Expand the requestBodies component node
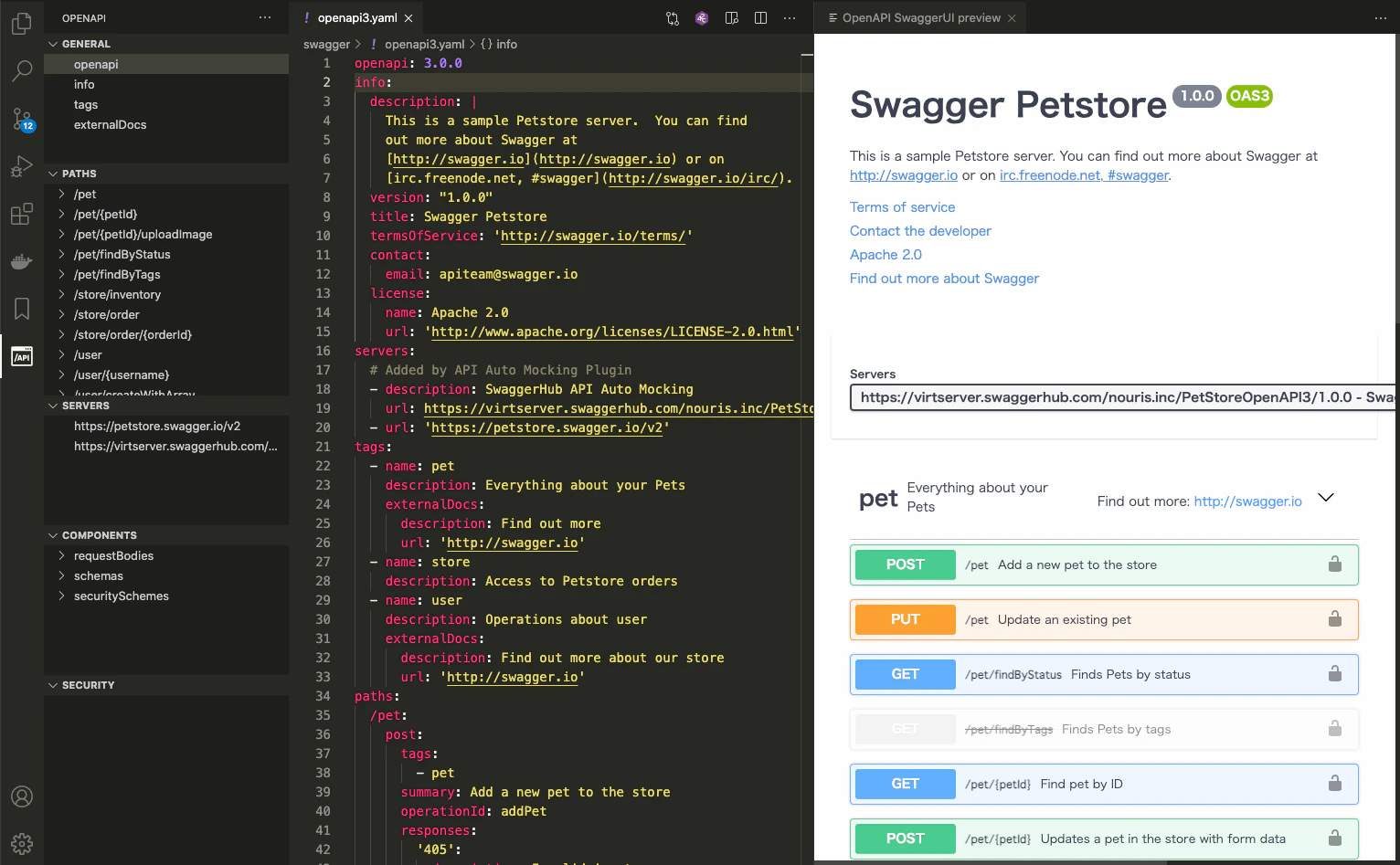1400x865 pixels. pyautogui.click(x=62, y=555)
